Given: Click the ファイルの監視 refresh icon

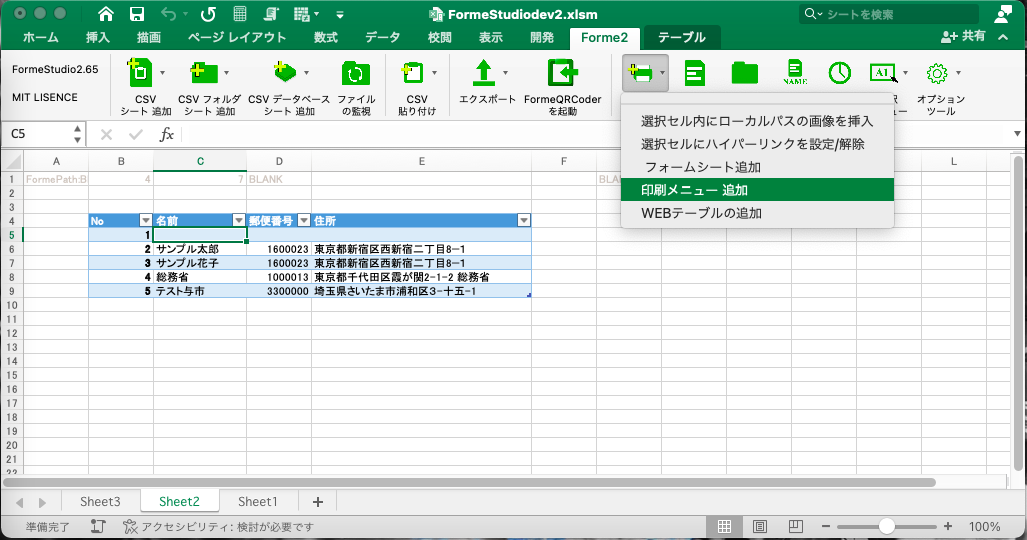Looking at the screenshot, I should coord(355,74).
